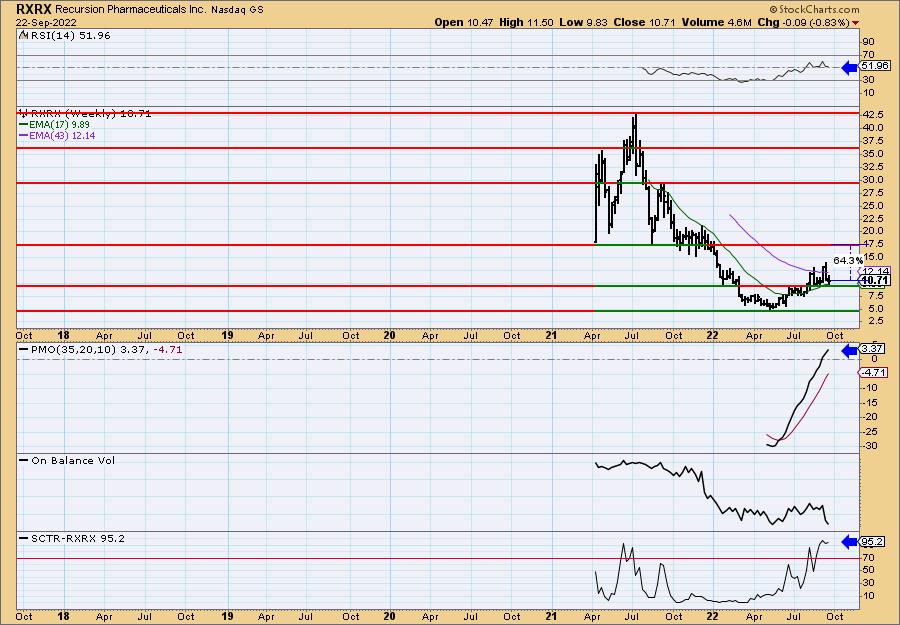Click the Nasdaq GS exchange label
The height and width of the screenshot is (625, 900).
pyautogui.click(x=237, y=10)
